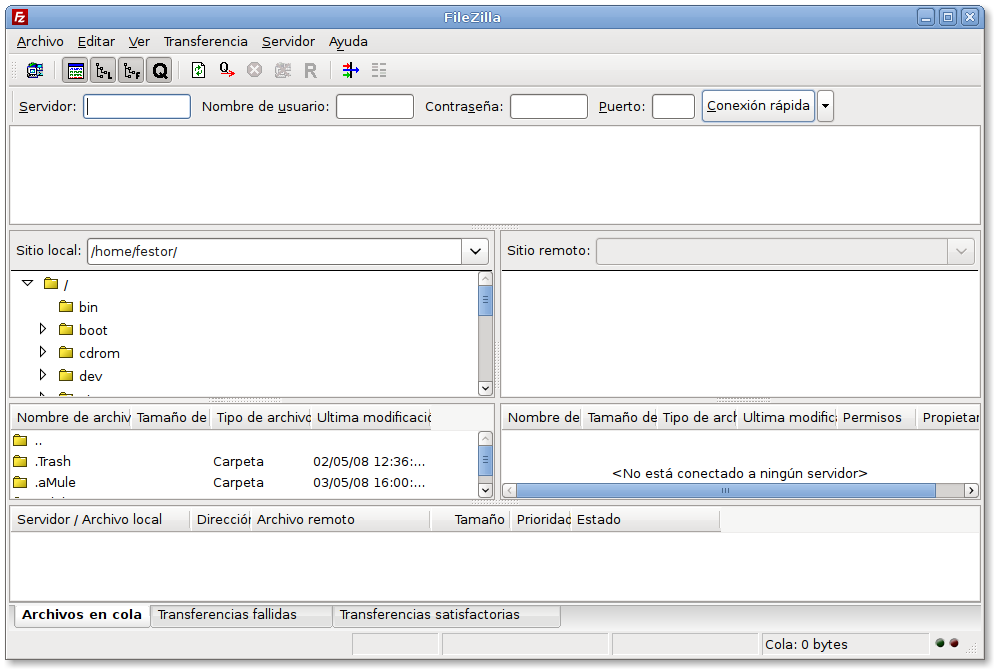Open the Sitio local path dropdown

pos(475,252)
